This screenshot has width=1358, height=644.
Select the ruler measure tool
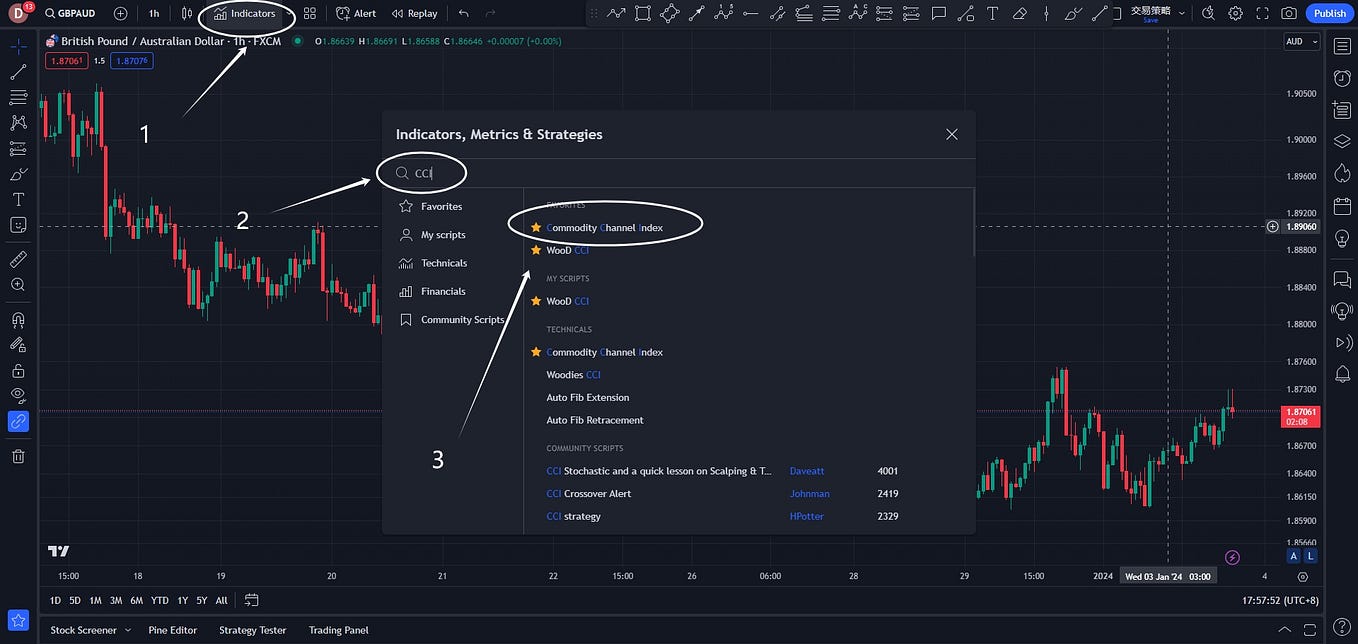18,259
